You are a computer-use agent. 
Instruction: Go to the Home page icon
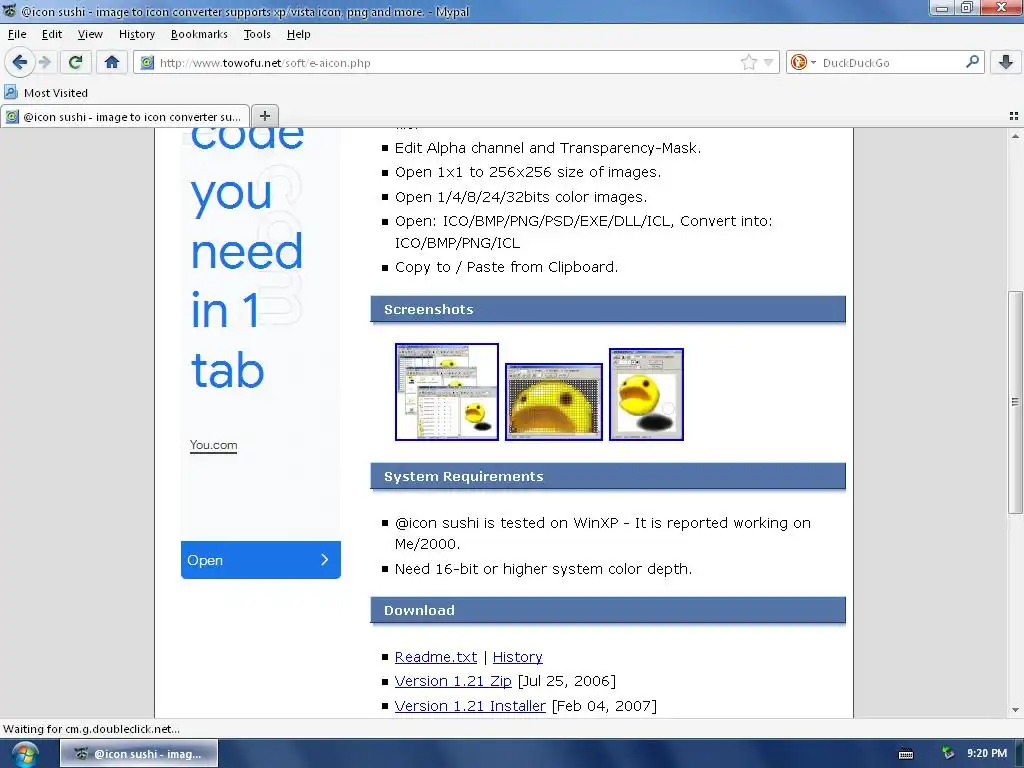click(x=112, y=63)
